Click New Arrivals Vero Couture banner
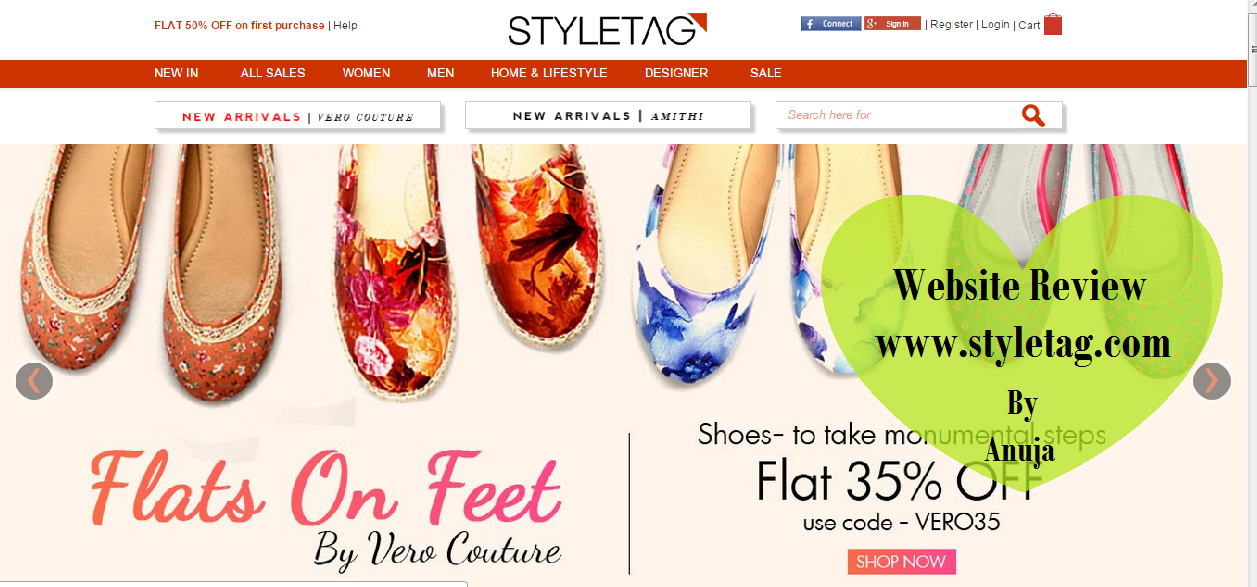Screen dimensions: 1257x587 298,116
